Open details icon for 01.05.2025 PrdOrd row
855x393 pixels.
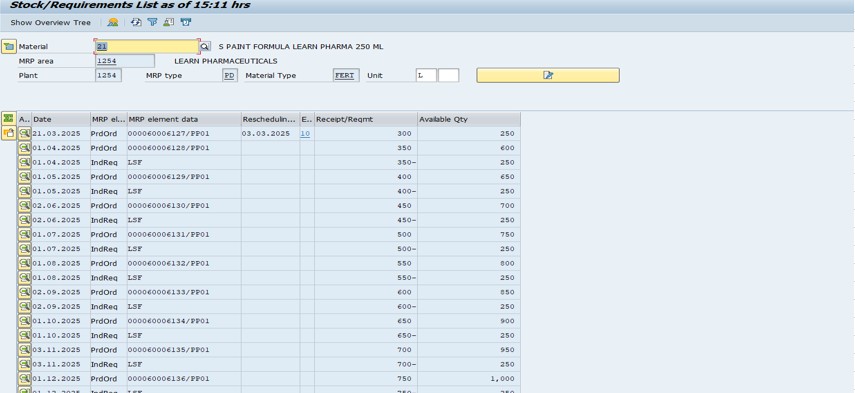[25, 177]
